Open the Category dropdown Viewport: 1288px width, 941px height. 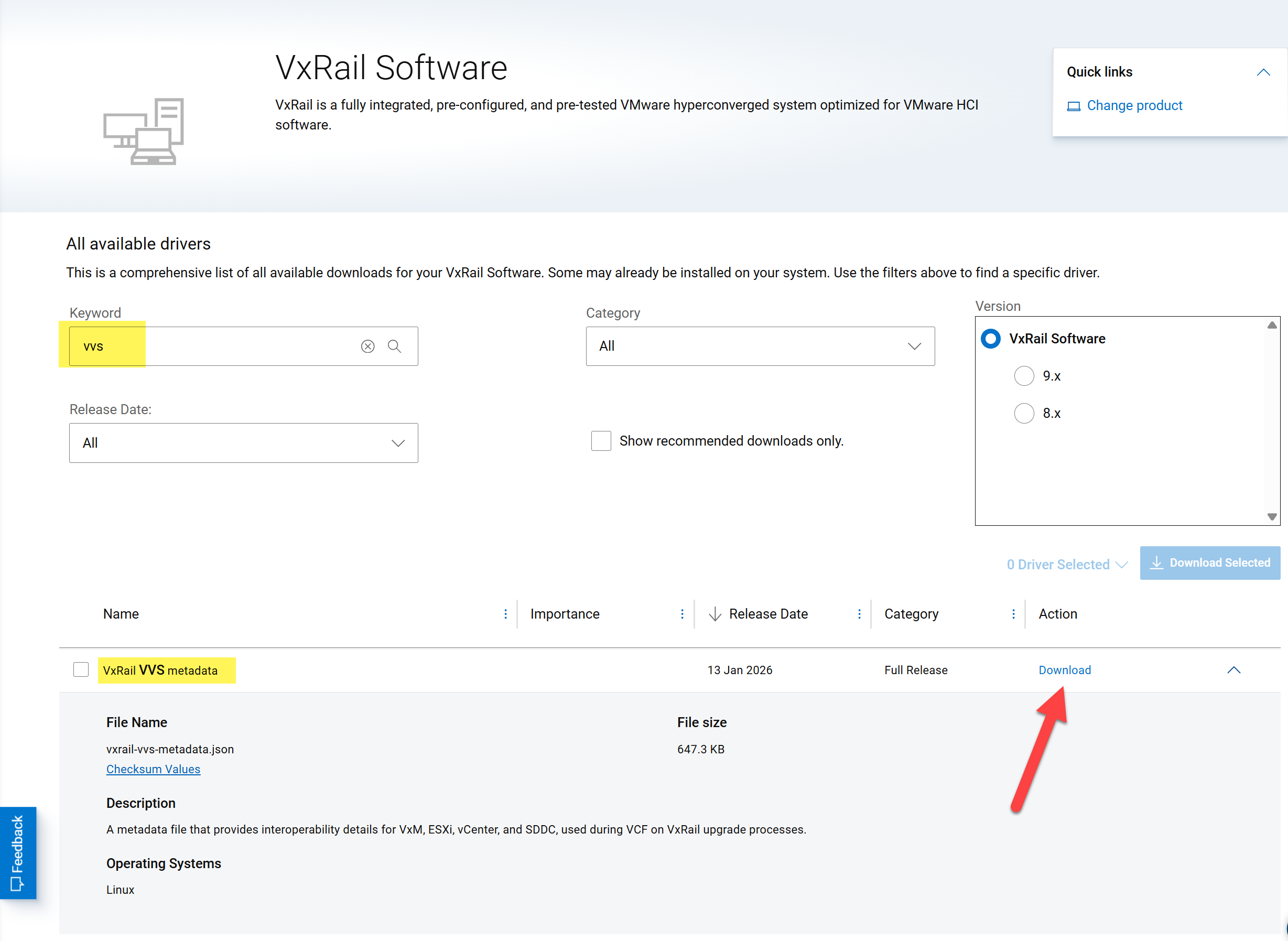pyautogui.click(x=760, y=347)
